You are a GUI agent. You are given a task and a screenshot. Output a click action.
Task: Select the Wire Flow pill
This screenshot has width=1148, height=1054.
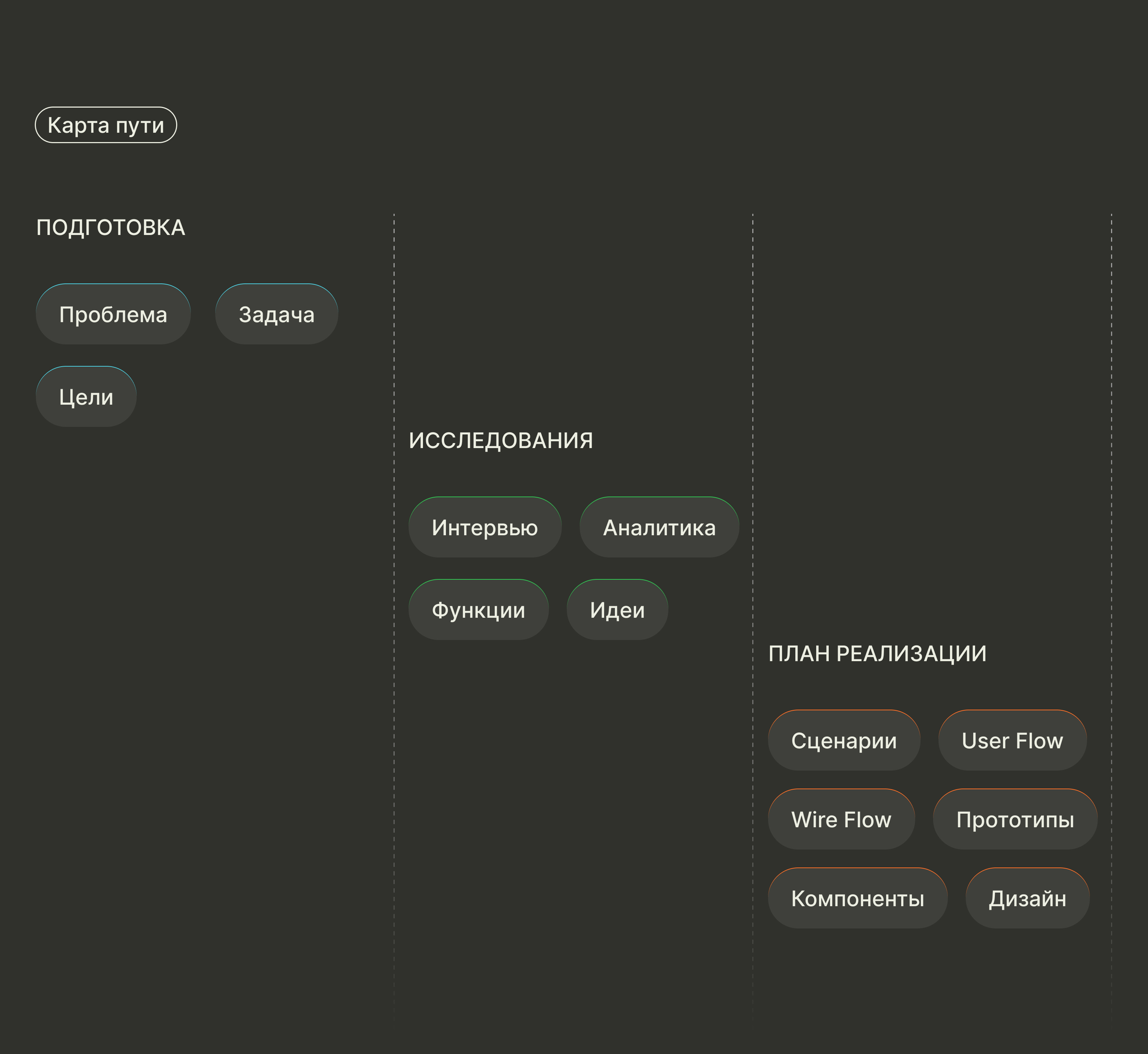click(841, 820)
